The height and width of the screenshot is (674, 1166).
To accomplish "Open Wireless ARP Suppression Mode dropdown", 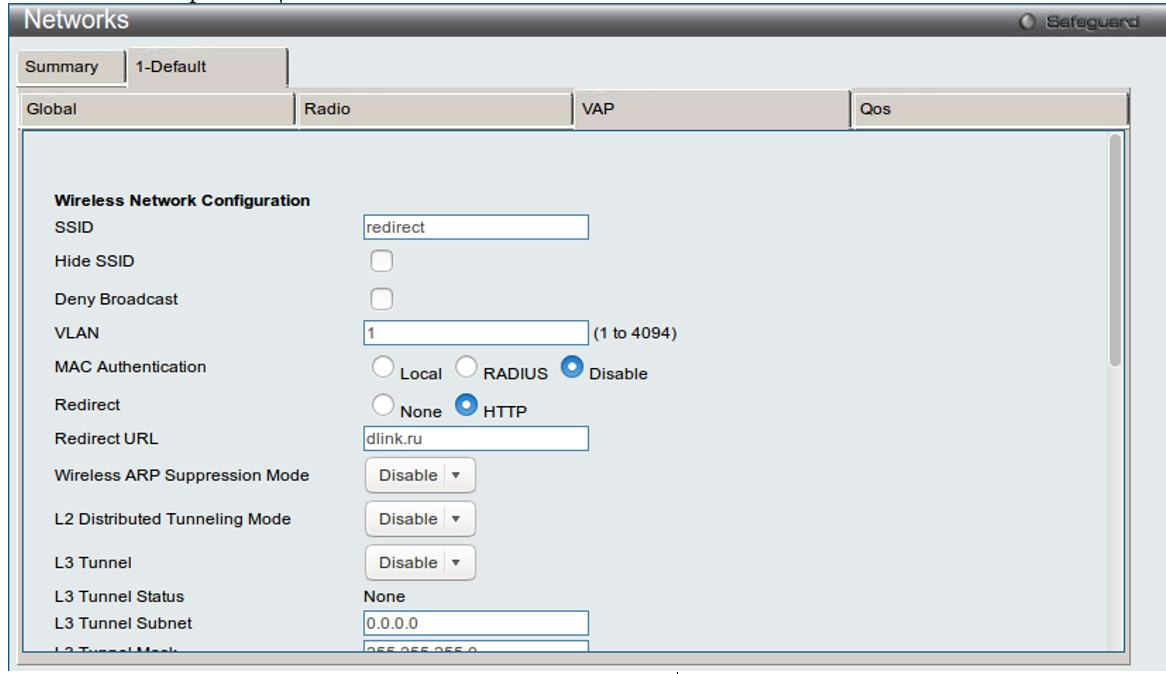I will point(420,475).
